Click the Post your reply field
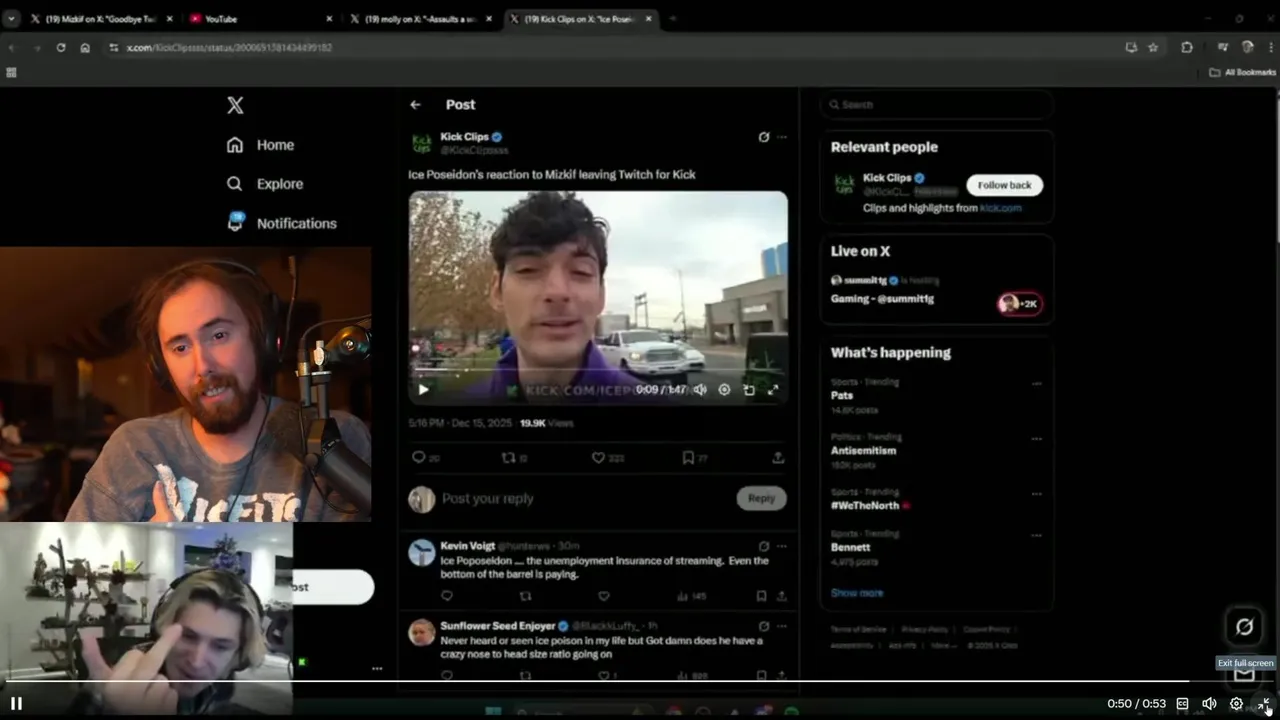The width and height of the screenshot is (1280, 720). click(x=585, y=498)
